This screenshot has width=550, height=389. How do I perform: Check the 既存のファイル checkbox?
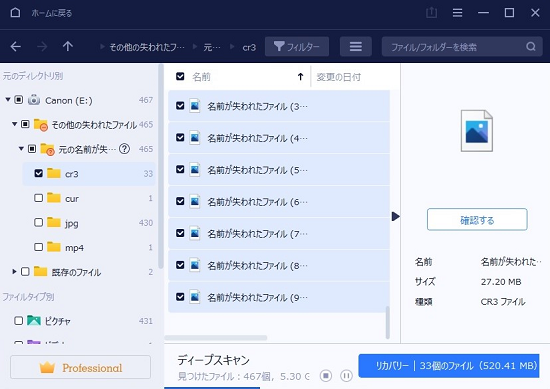pos(25,271)
